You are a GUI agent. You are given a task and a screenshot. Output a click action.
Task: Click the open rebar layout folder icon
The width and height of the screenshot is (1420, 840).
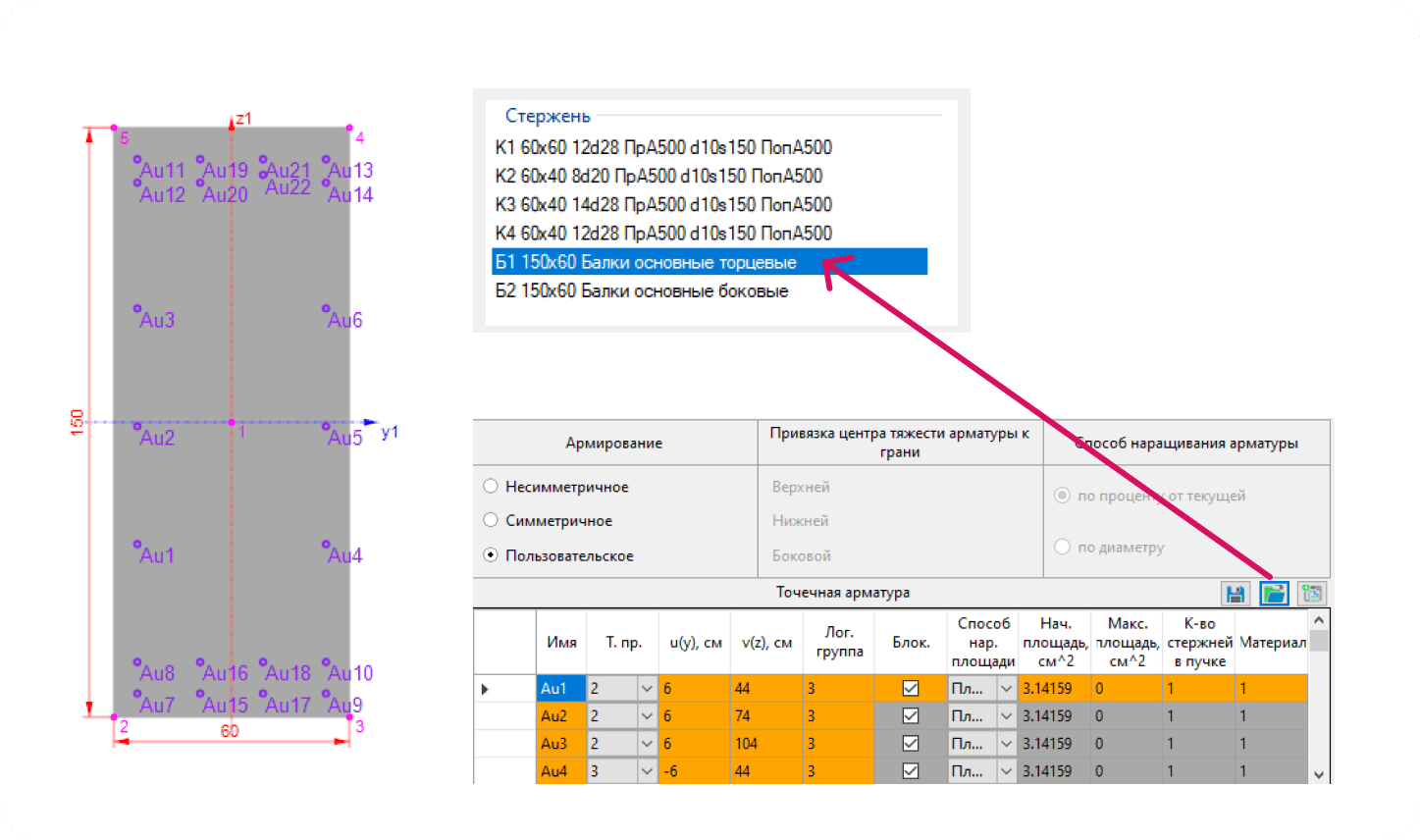click(1274, 594)
